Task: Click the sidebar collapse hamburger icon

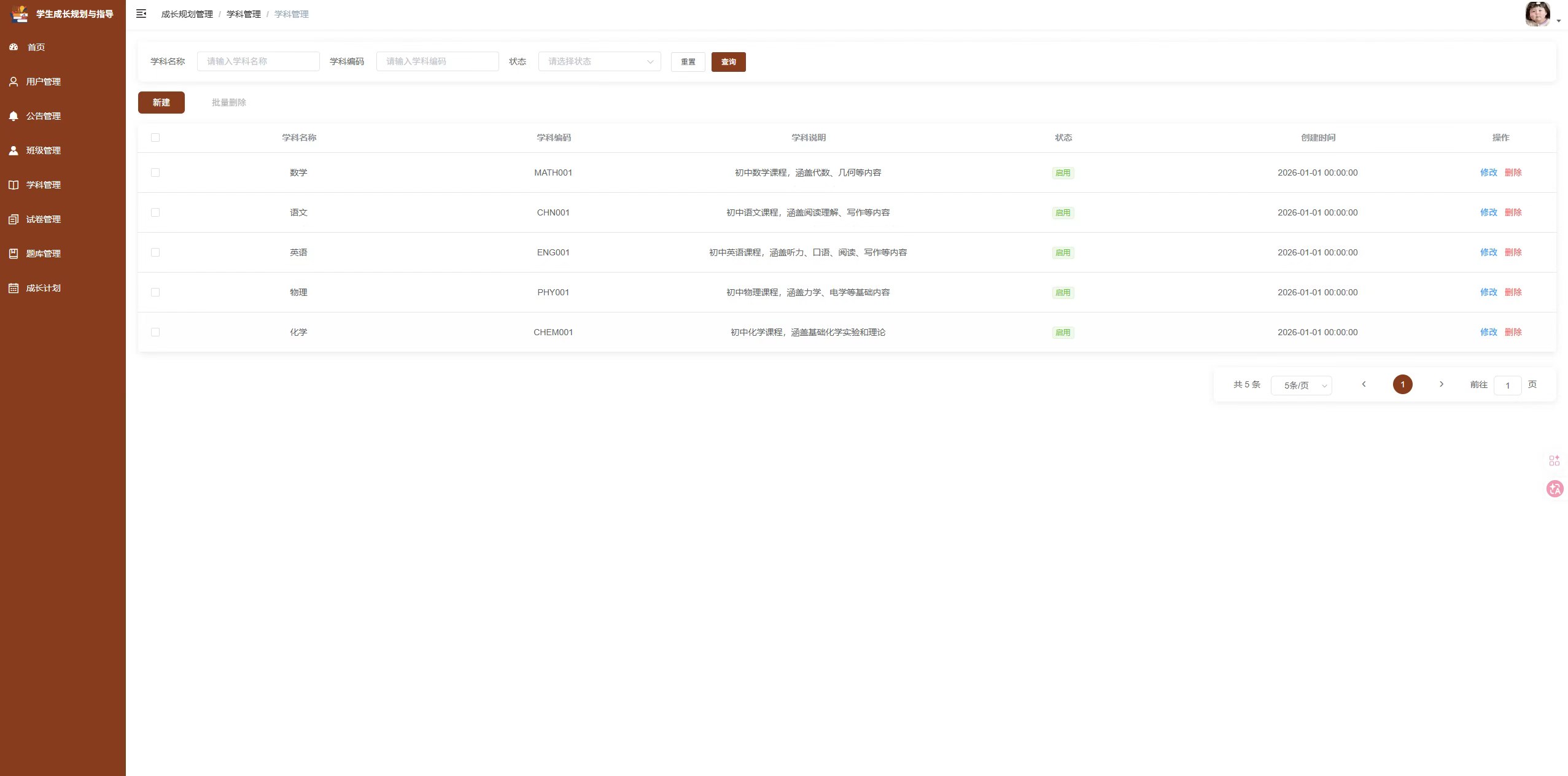Action: click(141, 14)
